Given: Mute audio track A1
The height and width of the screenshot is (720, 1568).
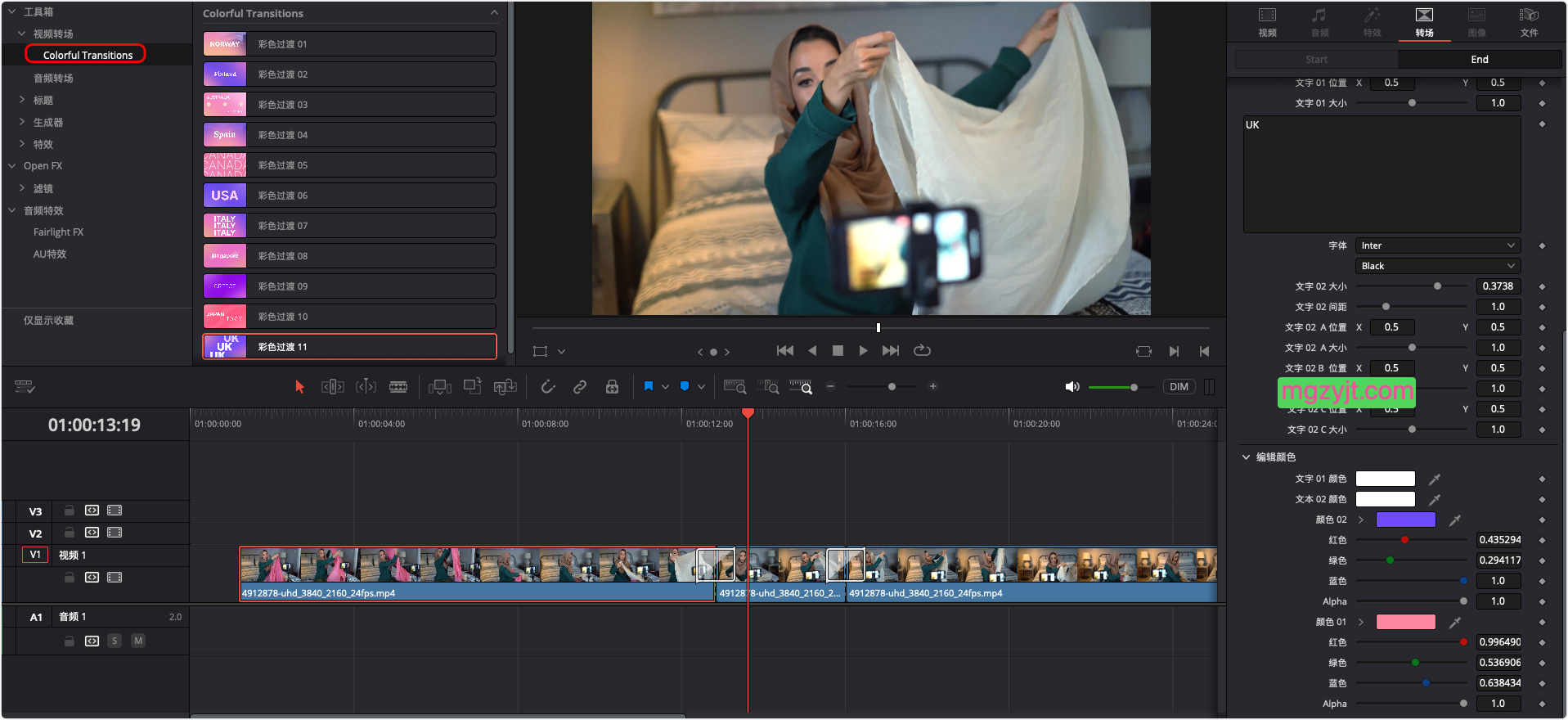Looking at the screenshot, I should [138, 641].
